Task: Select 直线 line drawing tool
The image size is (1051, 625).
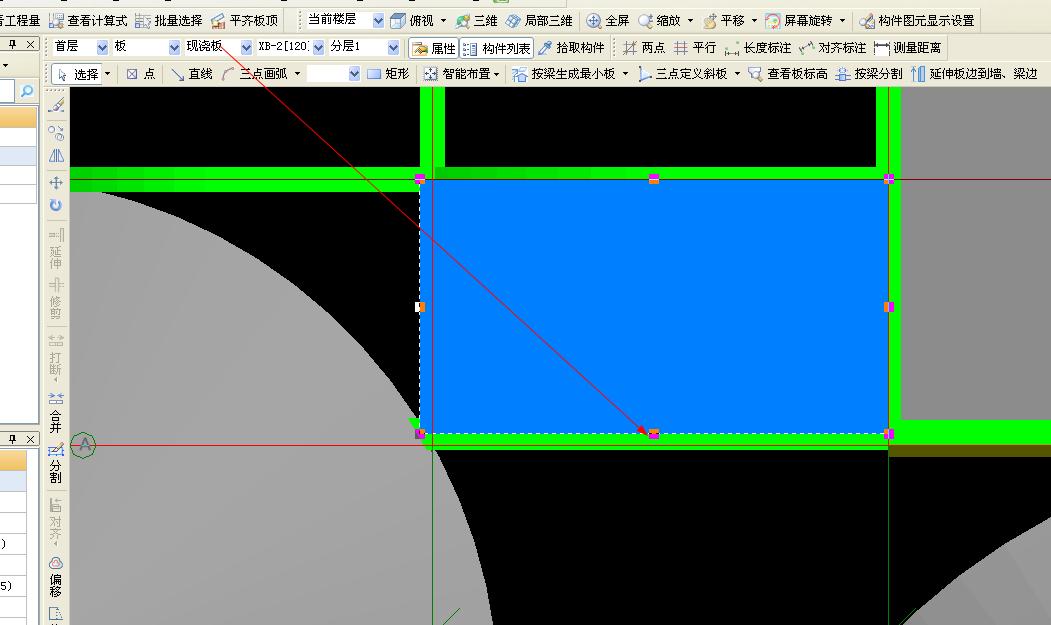Action: [x=192, y=74]
